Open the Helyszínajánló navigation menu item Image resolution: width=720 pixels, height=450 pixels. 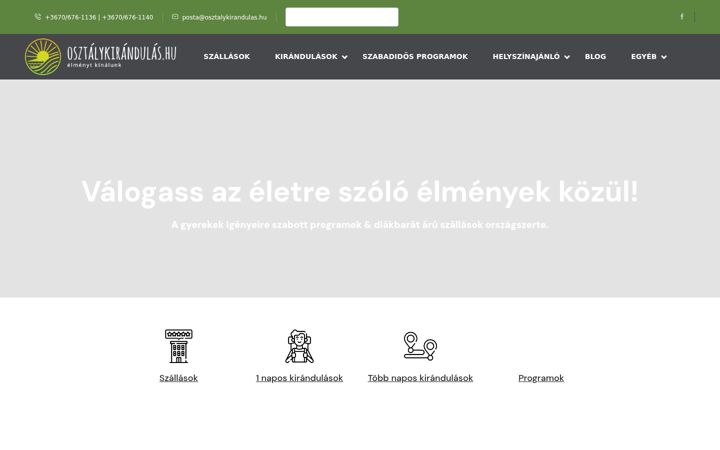(526, 56)
